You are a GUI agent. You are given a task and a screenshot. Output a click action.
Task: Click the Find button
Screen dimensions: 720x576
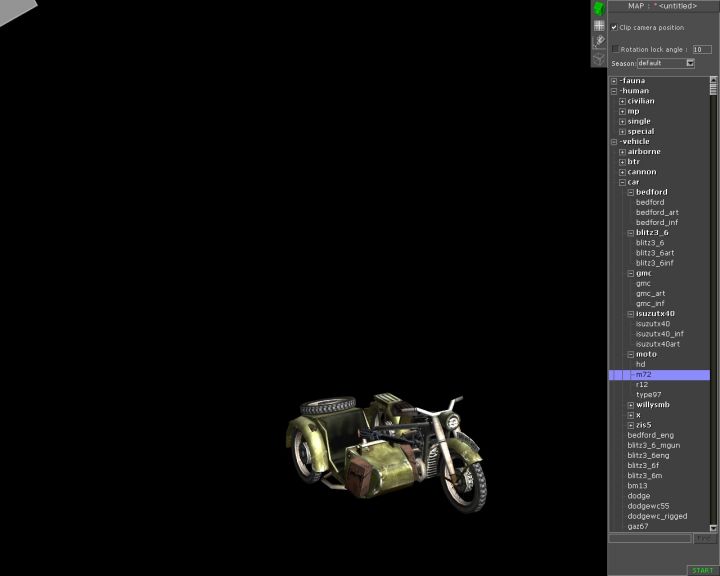tap(706, 538)
